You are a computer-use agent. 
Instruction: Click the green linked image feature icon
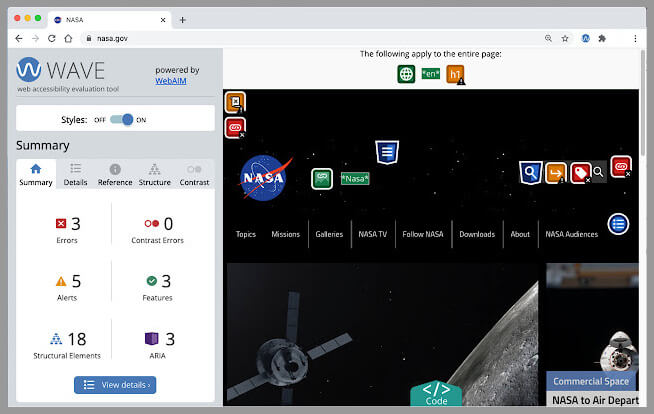pyautogui.click(x=322, y=179)
